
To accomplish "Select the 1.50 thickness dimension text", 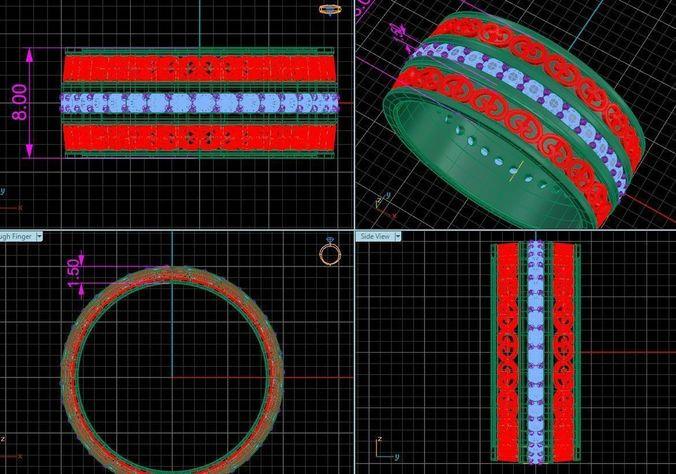I will click(74, 273).
